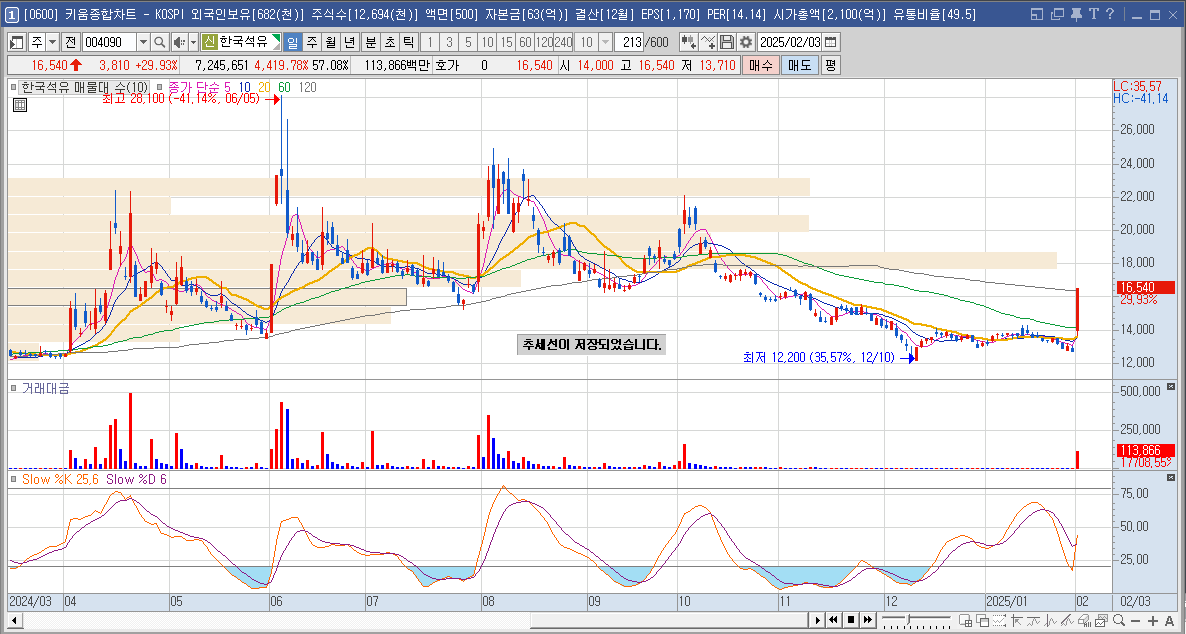Click the save floppy disk icon
1186x634 pixels.
(x=727, y=42)
